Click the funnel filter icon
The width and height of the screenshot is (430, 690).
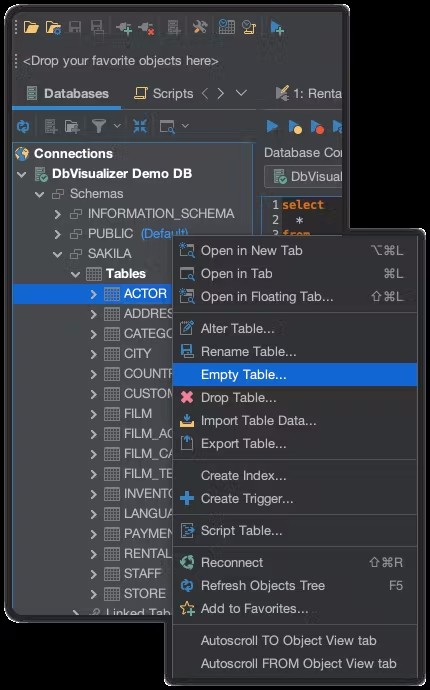[x=99, y=126]
